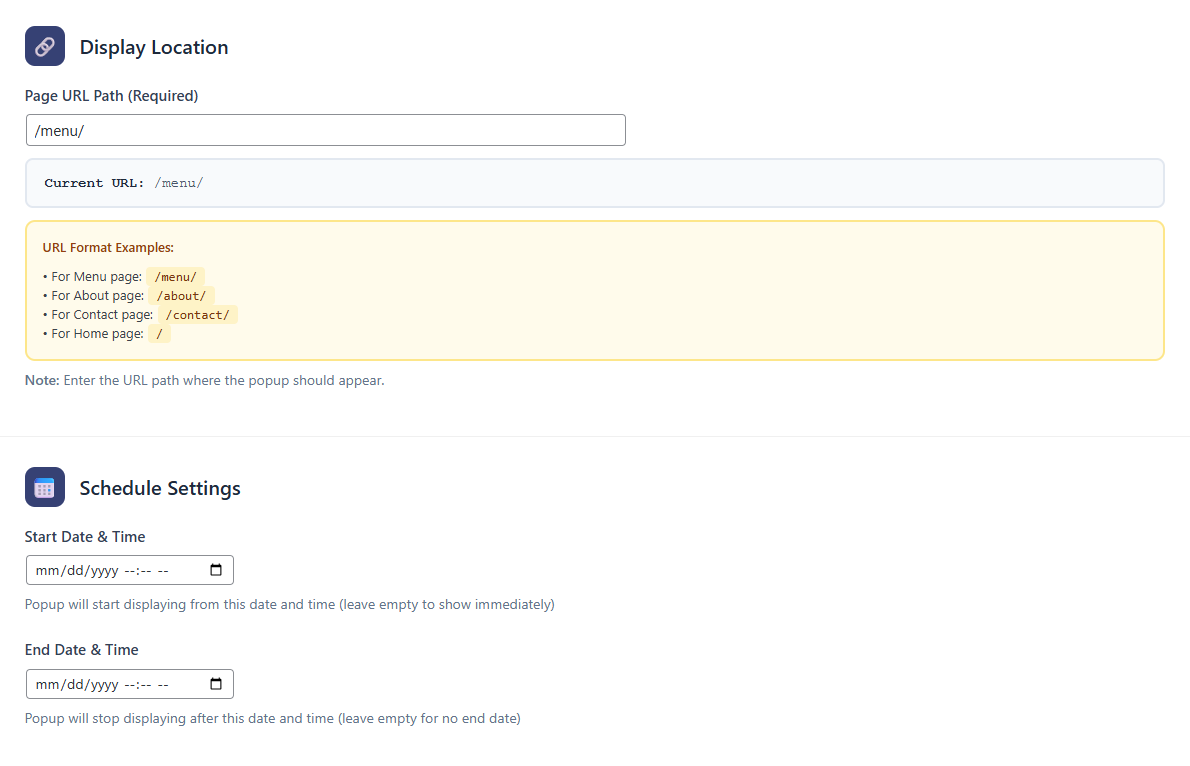Image resolution: width=1190 pixels, height=766 pixels.
Task: Click the date widget icon in End Date field
Action: point(216,683)
